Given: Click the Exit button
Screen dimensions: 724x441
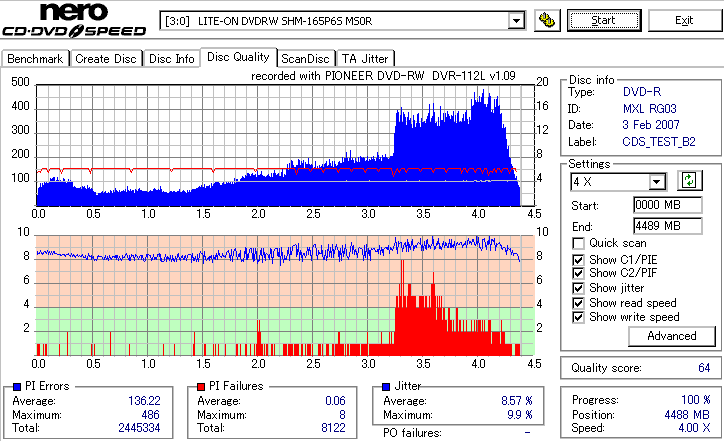Looking at the screenshot, I should pos(684,21).
